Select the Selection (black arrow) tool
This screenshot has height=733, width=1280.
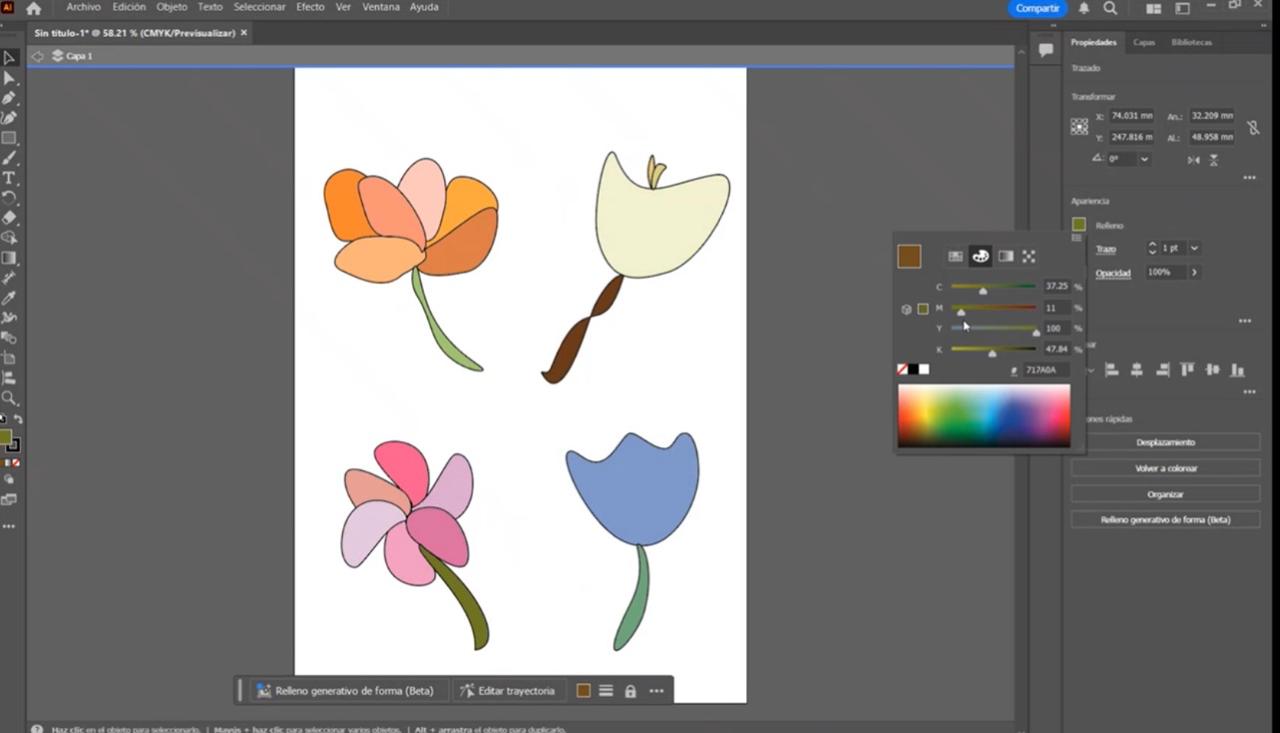[9, 58]
